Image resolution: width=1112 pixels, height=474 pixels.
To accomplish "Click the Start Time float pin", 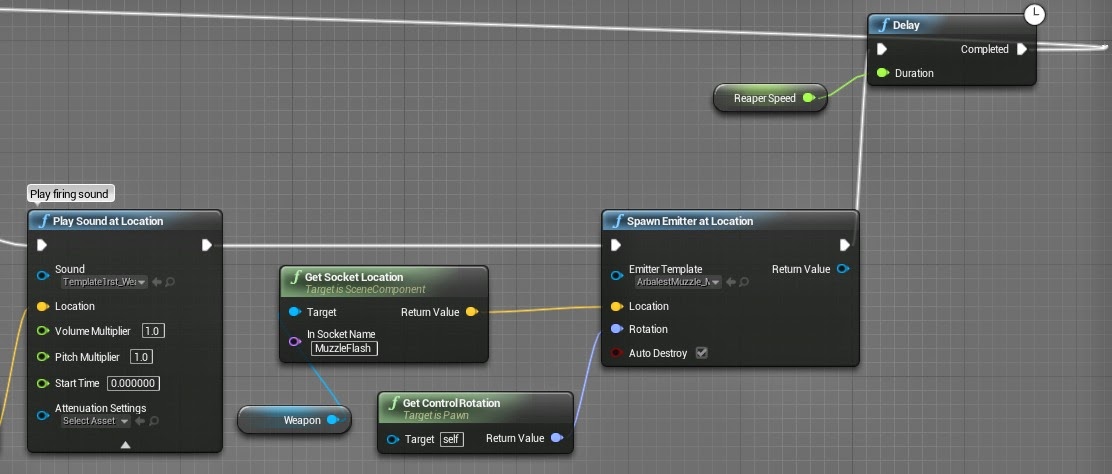I will pyautogui.click(x=42, y=383).
